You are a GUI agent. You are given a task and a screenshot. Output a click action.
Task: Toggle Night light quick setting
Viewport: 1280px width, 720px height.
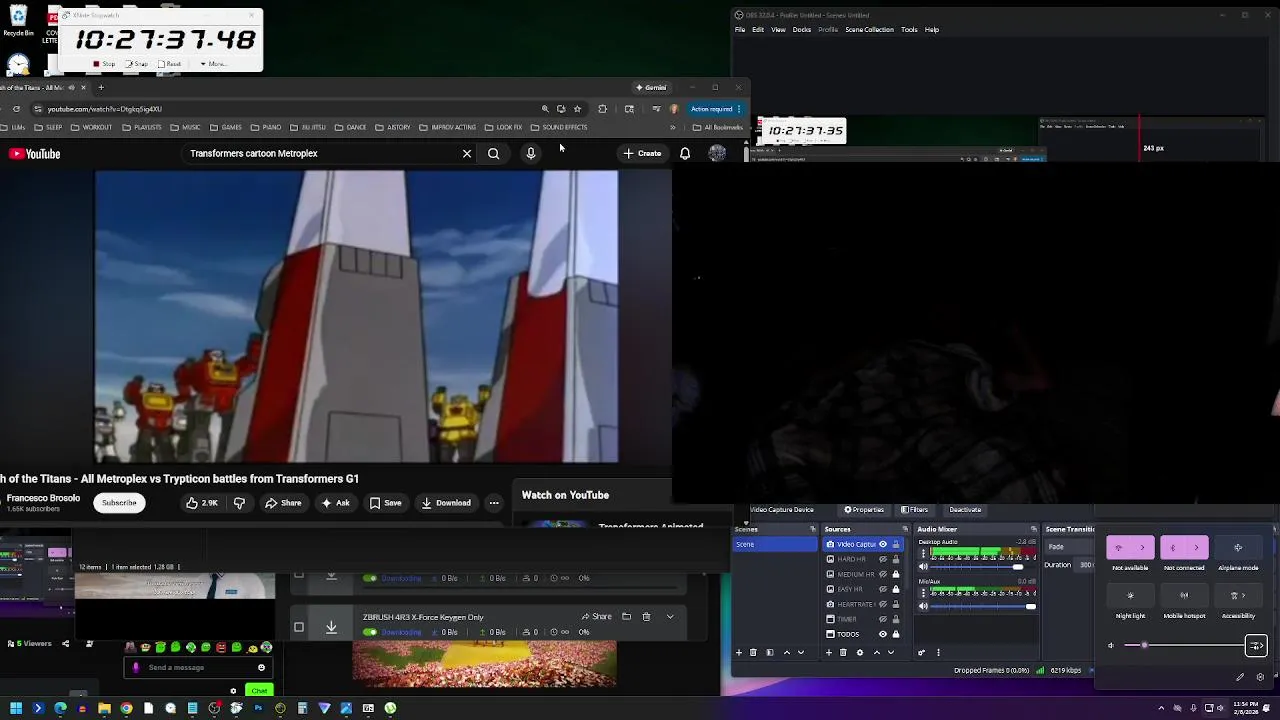[x=1130, y=596]
